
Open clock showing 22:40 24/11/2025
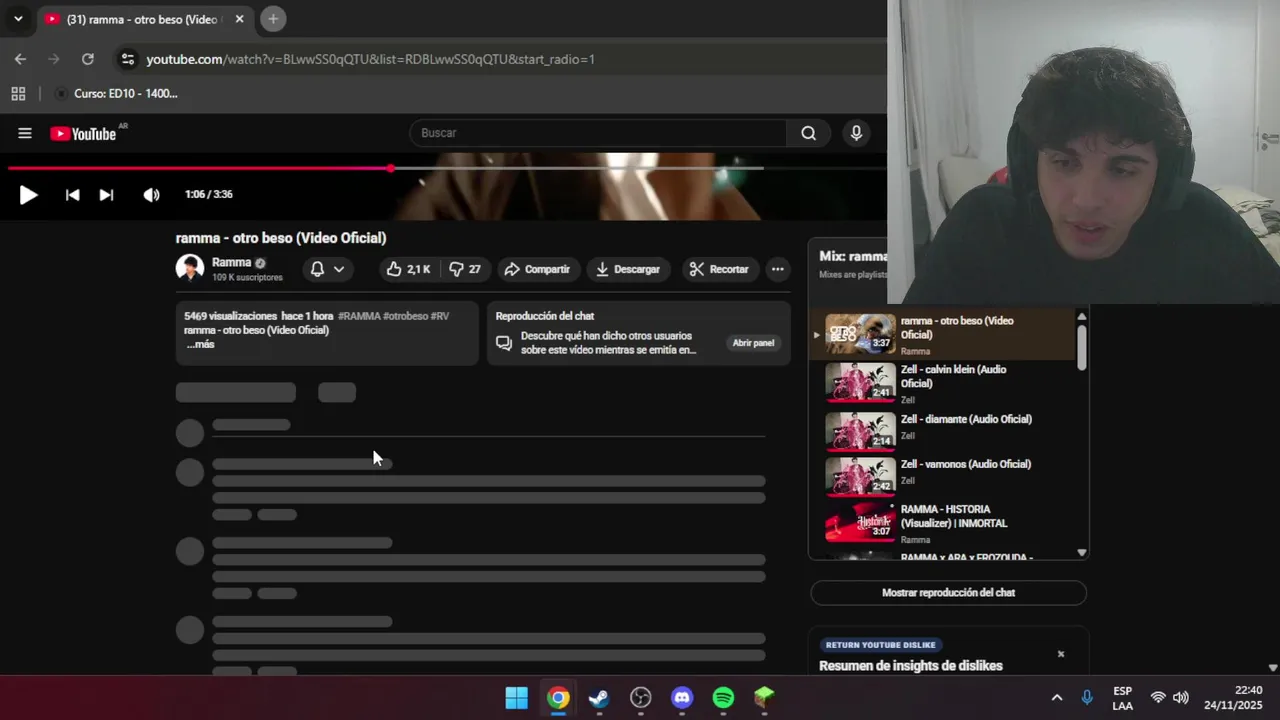tap(1233, 698)
